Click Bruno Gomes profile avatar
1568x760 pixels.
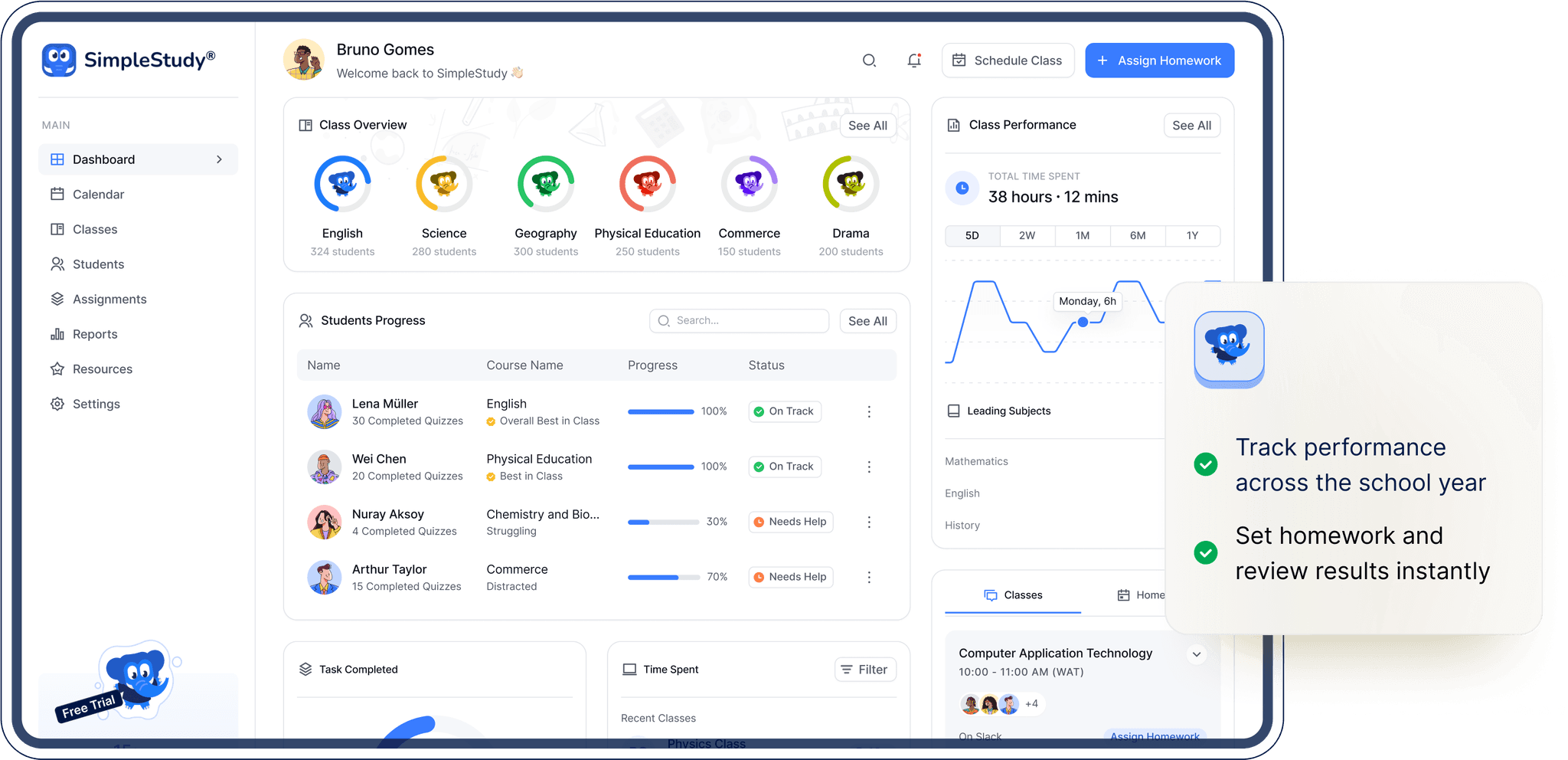[303, 60]
